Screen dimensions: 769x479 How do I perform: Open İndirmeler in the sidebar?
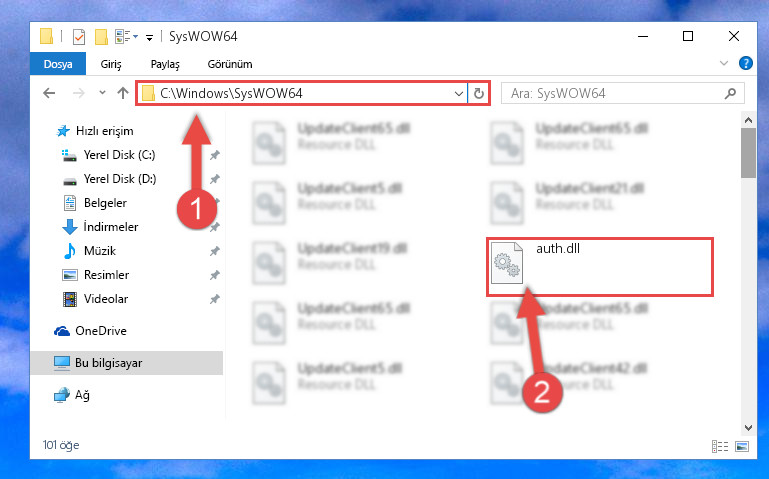[x=111, y=227]
